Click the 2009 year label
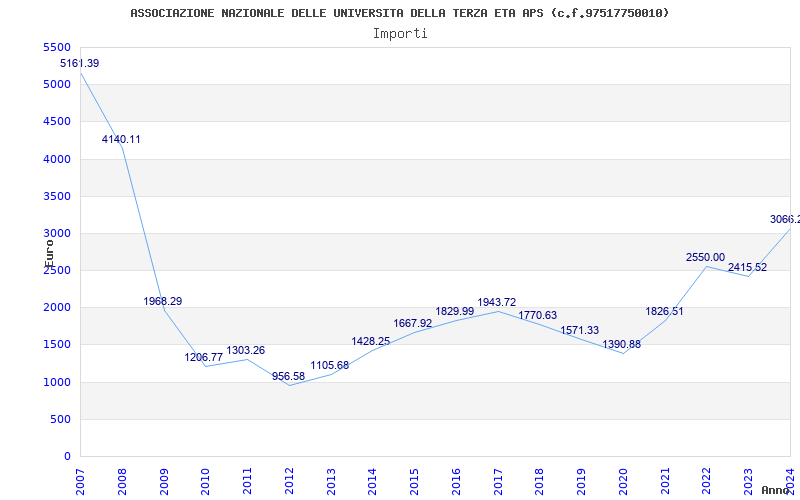This screenshot has height=500, width=800. (x=164, y=482)
